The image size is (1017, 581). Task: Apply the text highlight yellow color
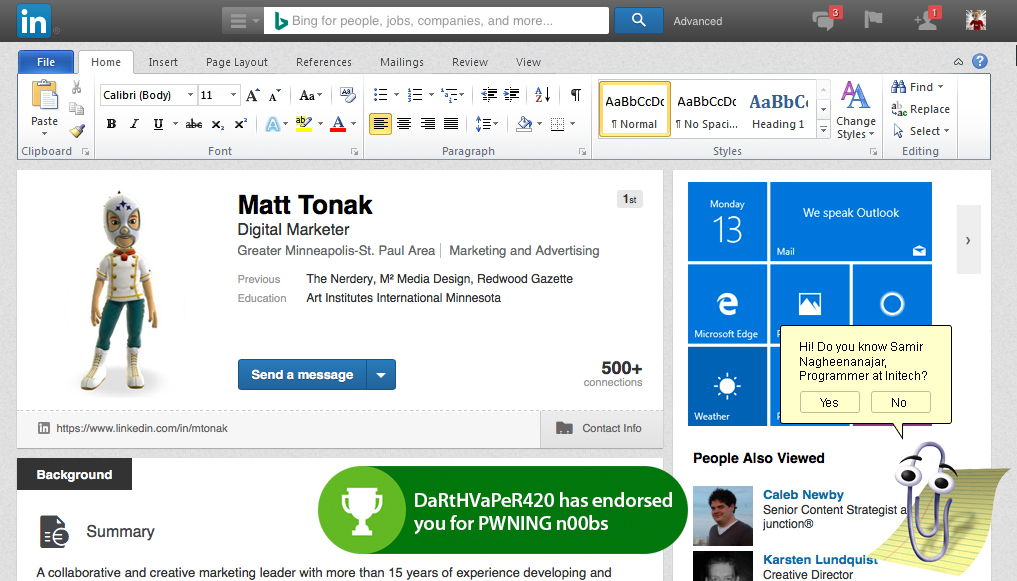click(x=304, y=124)
